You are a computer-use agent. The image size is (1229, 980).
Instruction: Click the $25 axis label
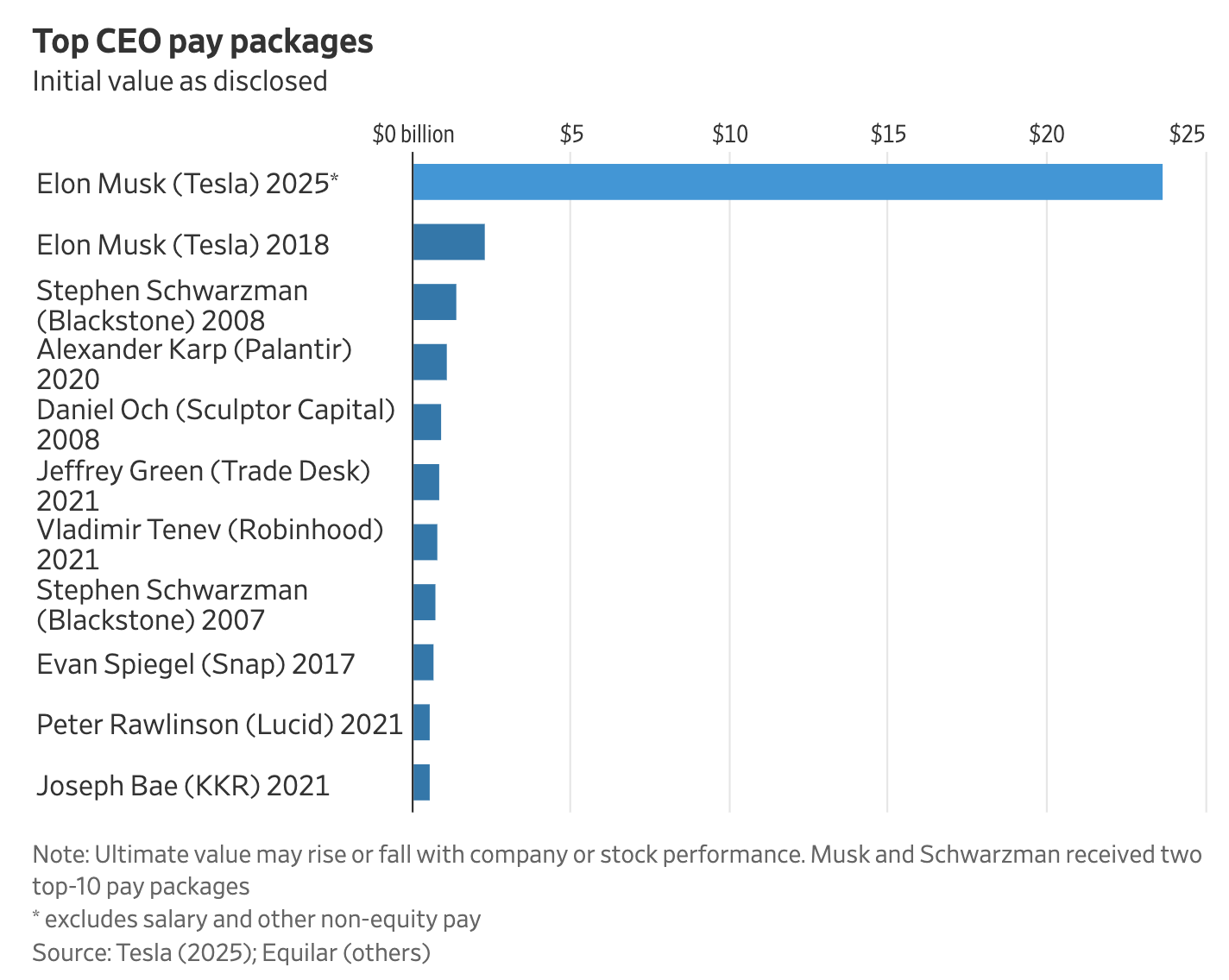(1187, 134)
